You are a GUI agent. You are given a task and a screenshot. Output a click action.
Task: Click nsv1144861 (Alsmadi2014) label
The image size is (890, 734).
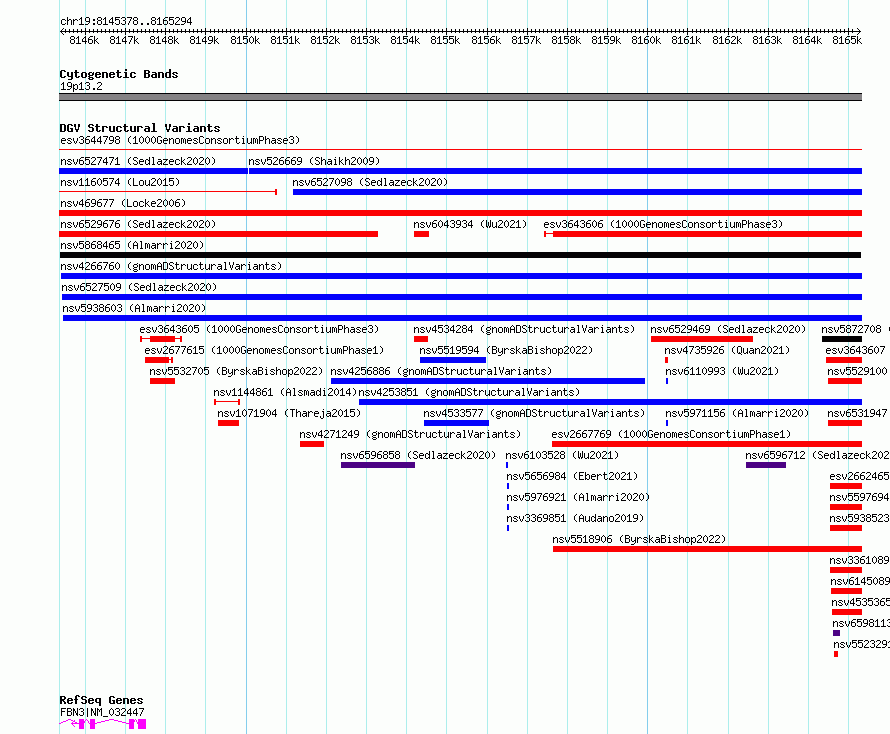click(285, 392)
